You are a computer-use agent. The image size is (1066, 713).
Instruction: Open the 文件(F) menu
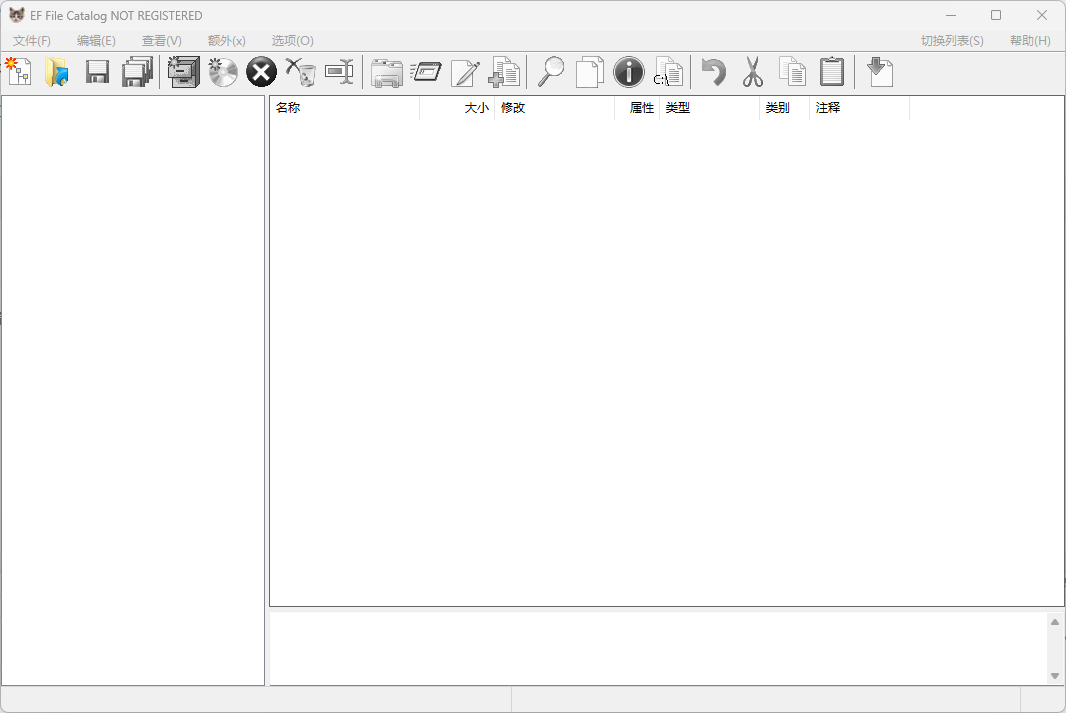click(30, 41)
